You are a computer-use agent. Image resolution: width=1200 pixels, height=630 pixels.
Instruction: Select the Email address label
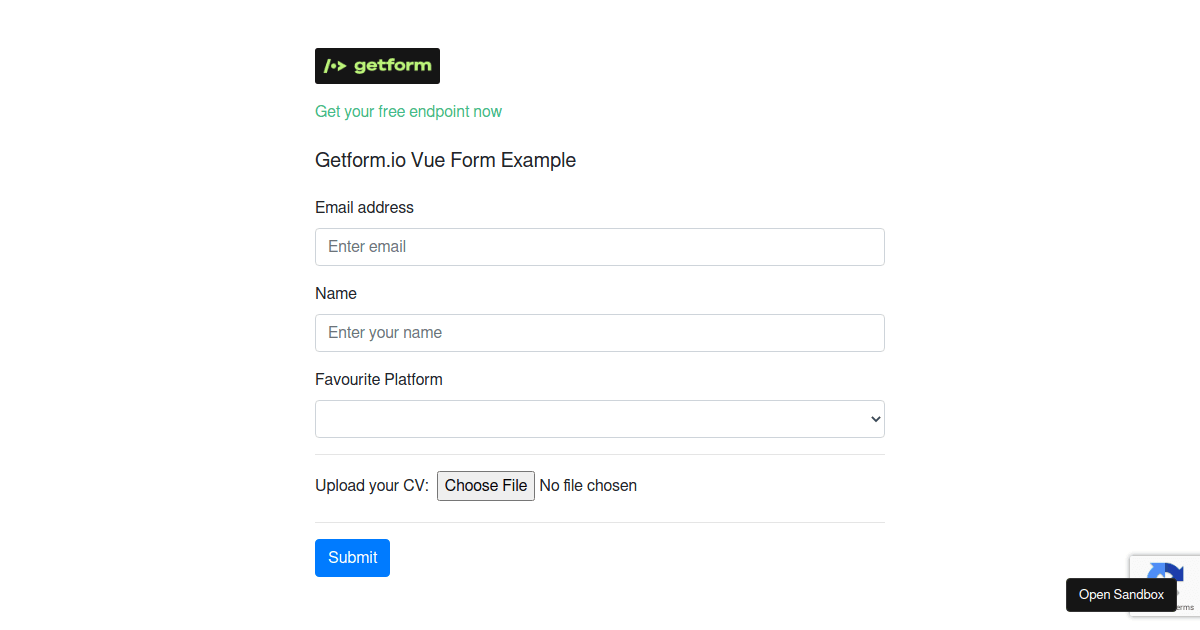pyautogui.click(x=364, y=207)
